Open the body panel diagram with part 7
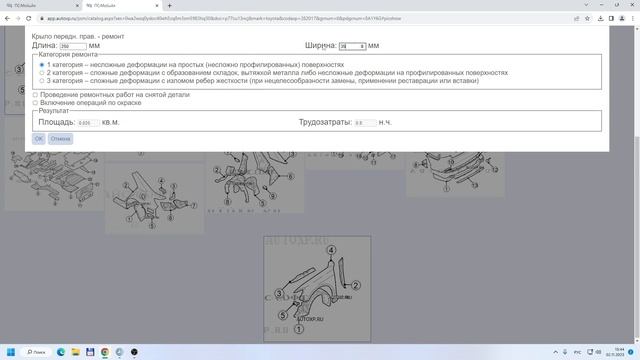Viewport: 640px width, 360px height. (154, 198)
